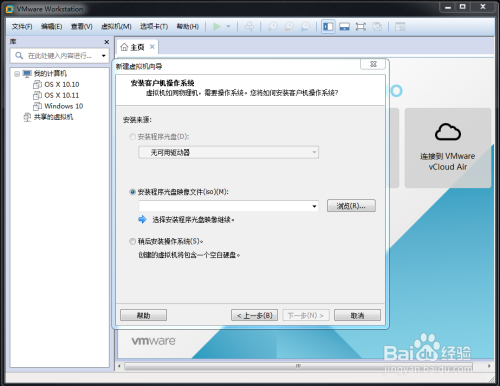
Task: Open the 编辑(E) menu
Action: (x=51, y=26)
